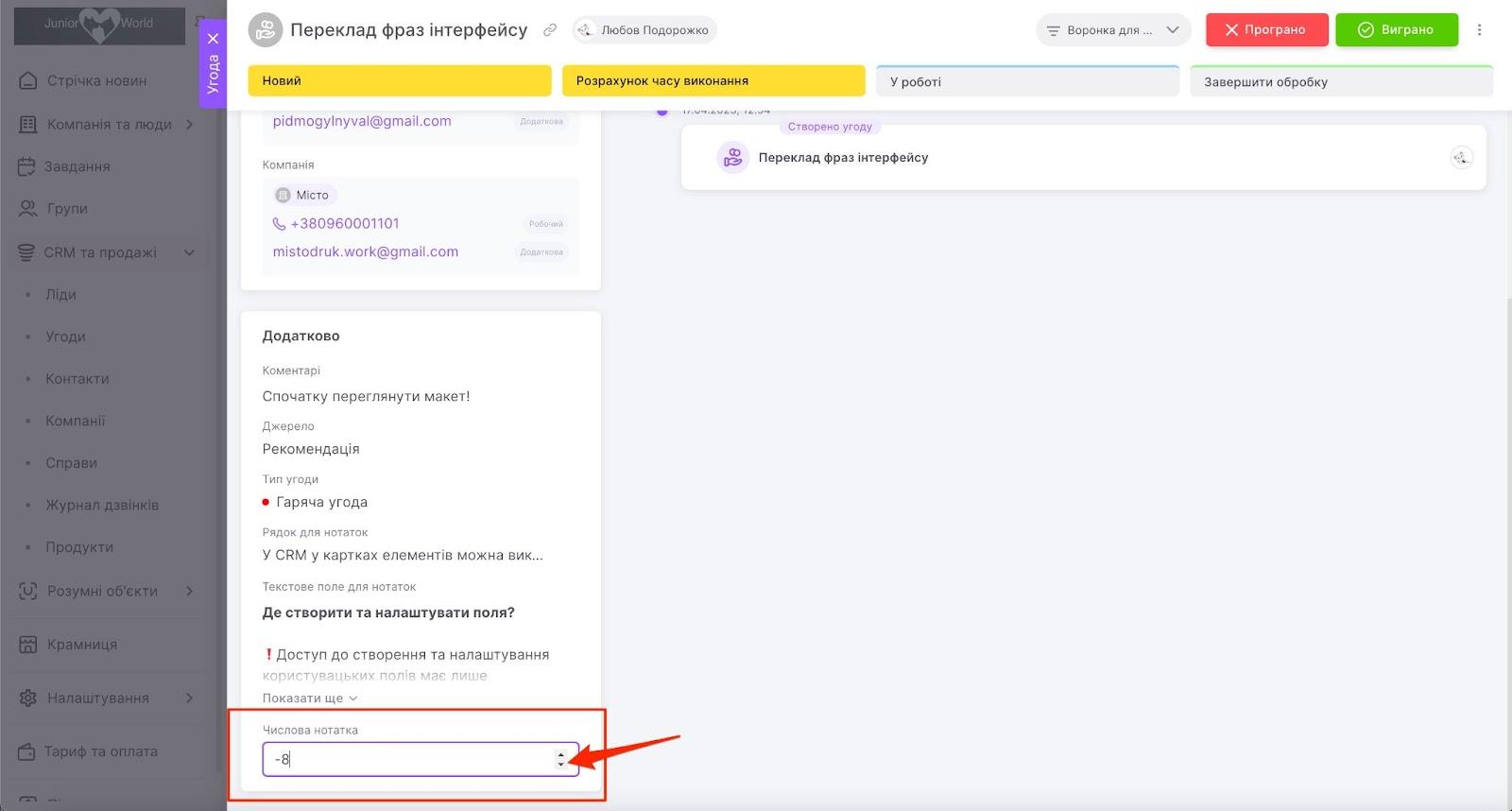Close the Угода side panel
1512x811 pixels.
click(214, 39)
